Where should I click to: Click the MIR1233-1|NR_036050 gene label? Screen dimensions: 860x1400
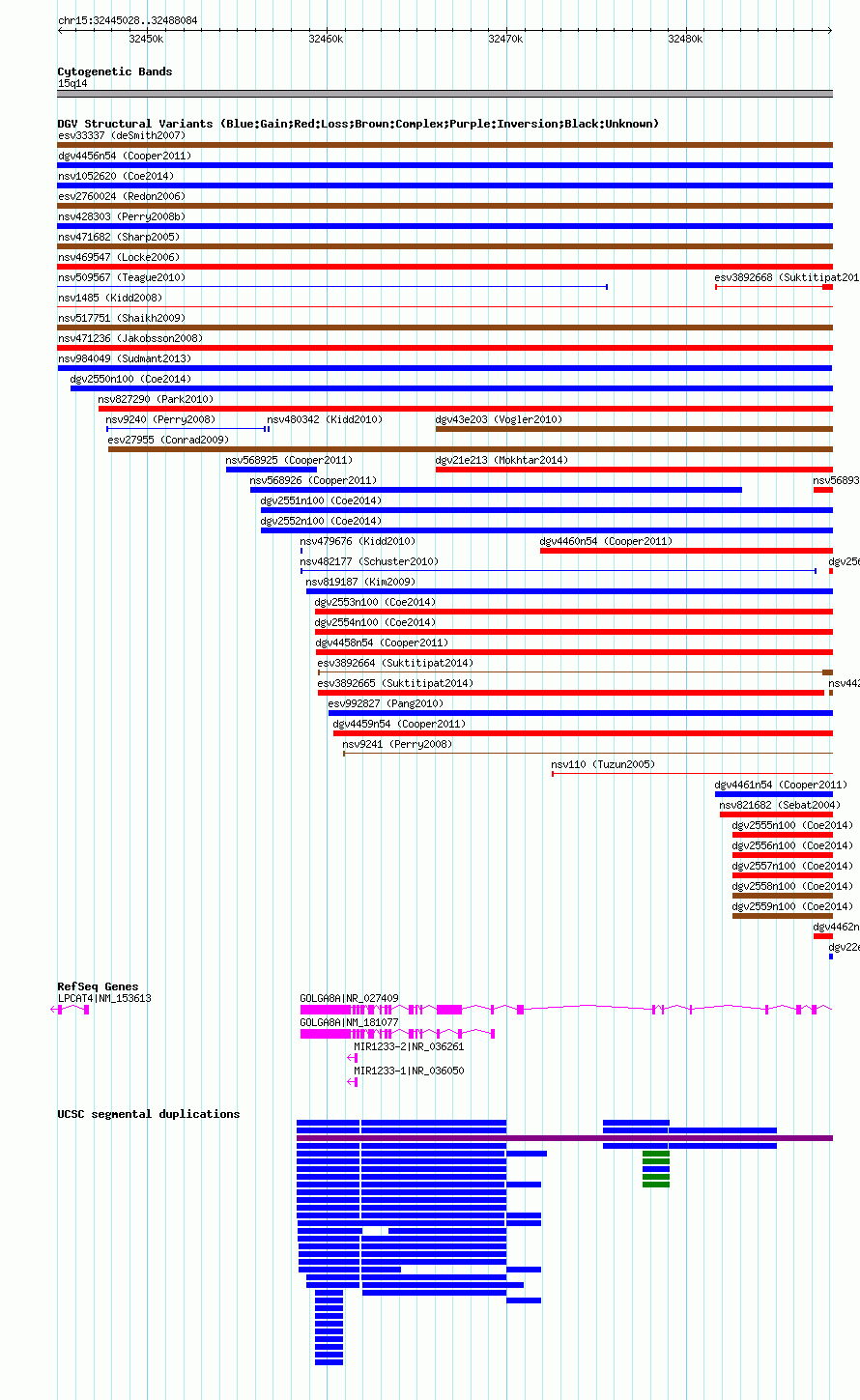[409, 1071]
